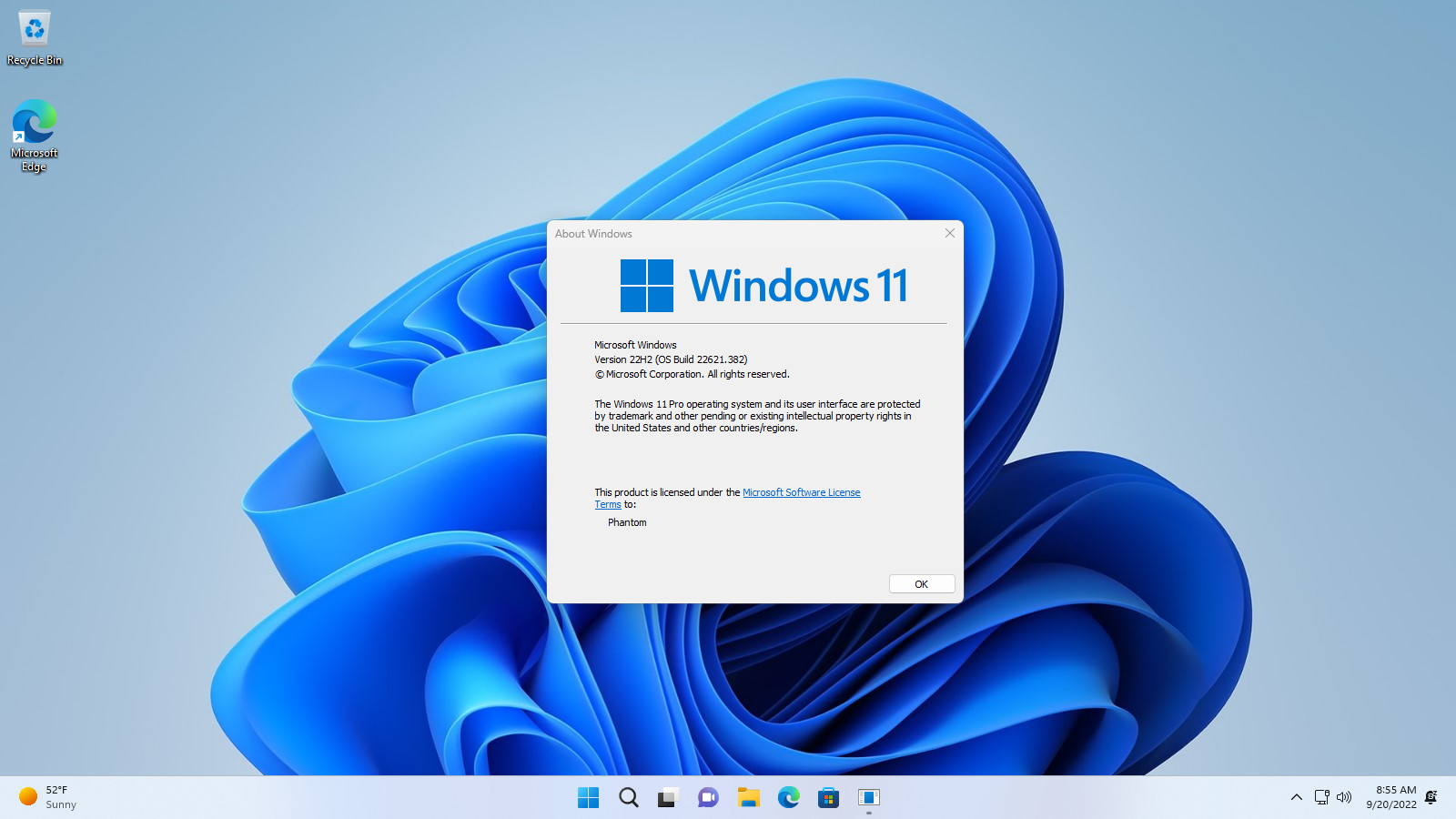Viewport: 1456px width, 819px height.
Task: Expand hidden system tray icons
Action: [1296, 797]
